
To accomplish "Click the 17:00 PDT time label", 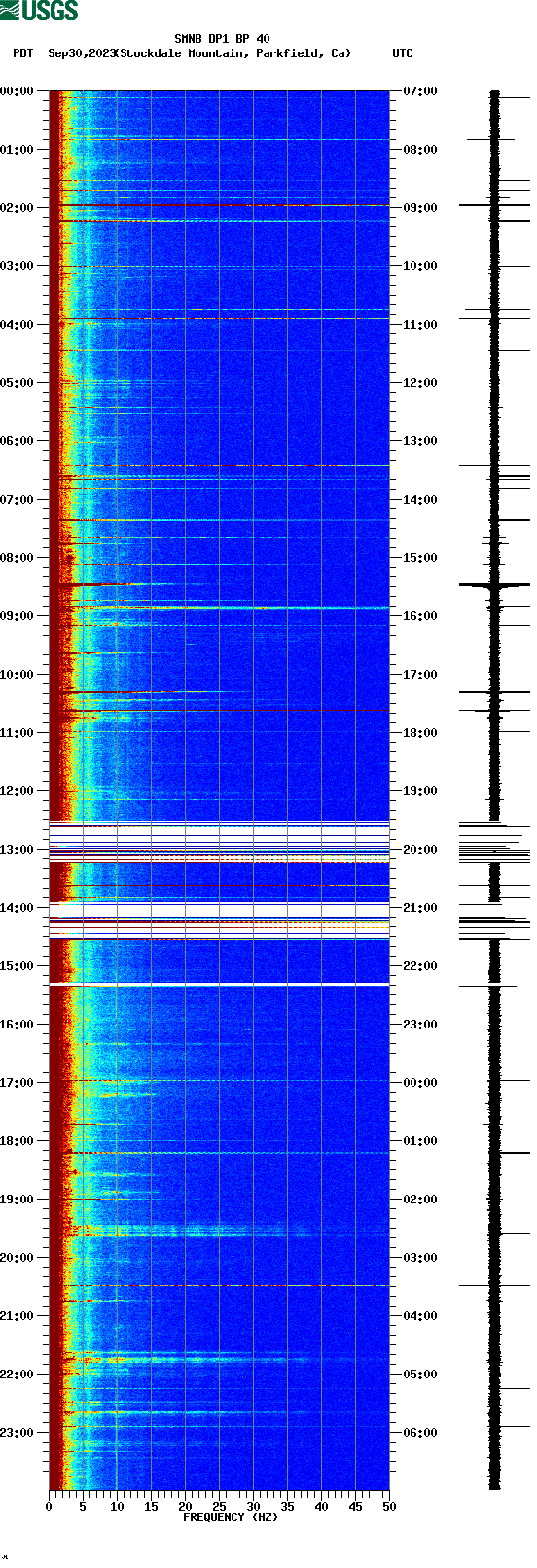I will click(17, 1083).
